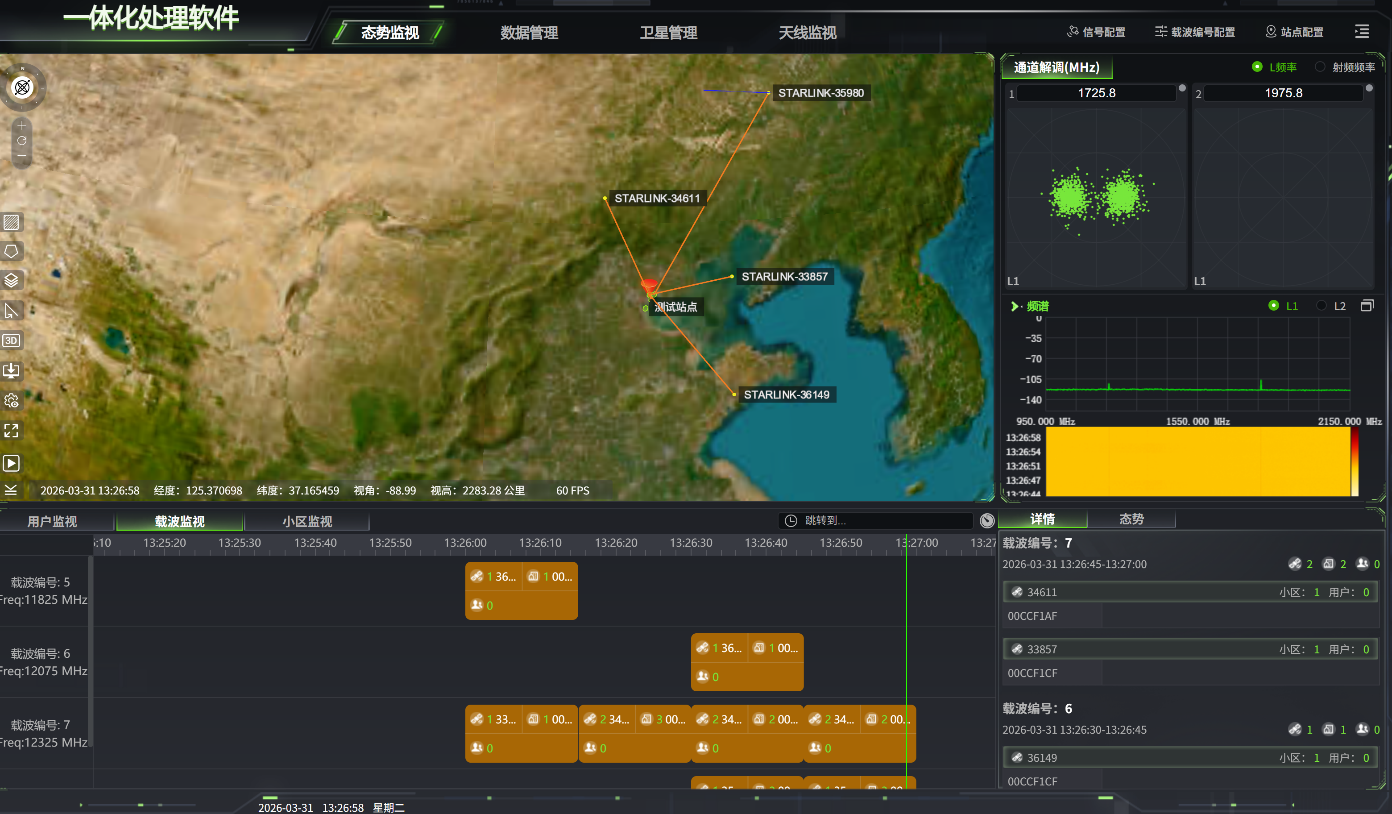1392x814 pixels.
Task: Click the compass navigation icon on map
Action: click(22, 87)
